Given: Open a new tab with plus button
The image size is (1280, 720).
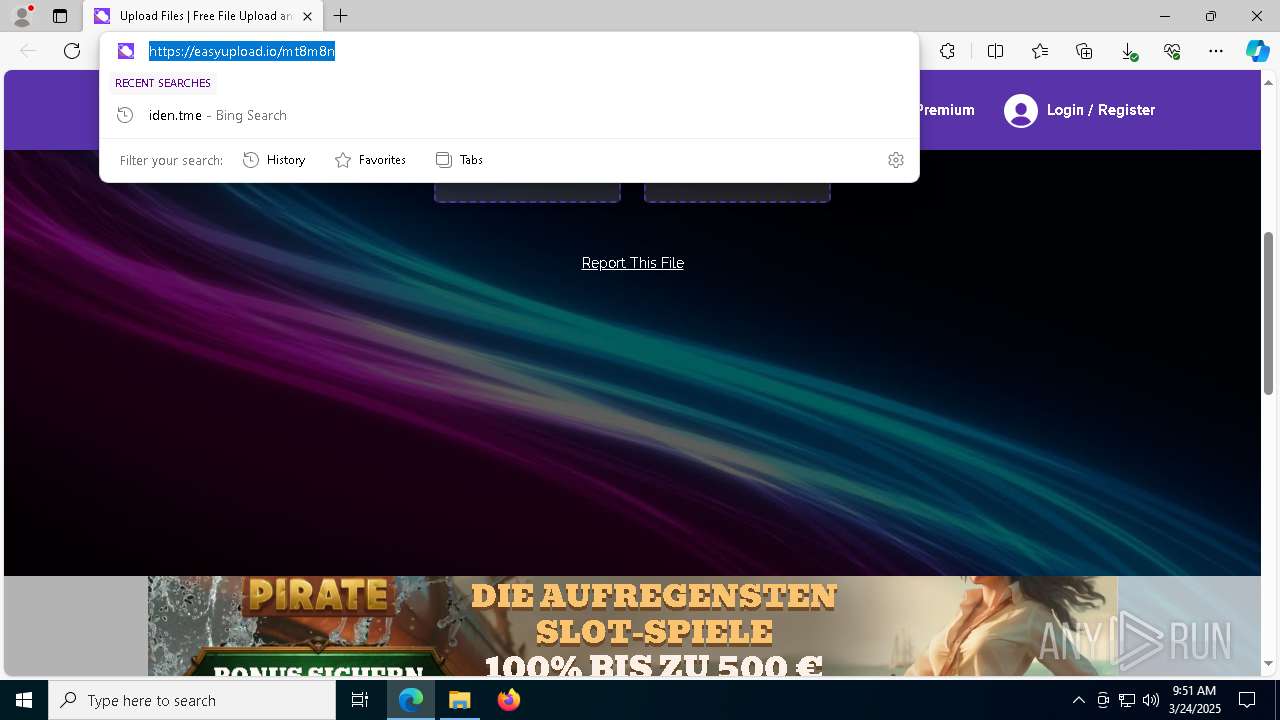Looking at the screenshot, I should [341, 16].
